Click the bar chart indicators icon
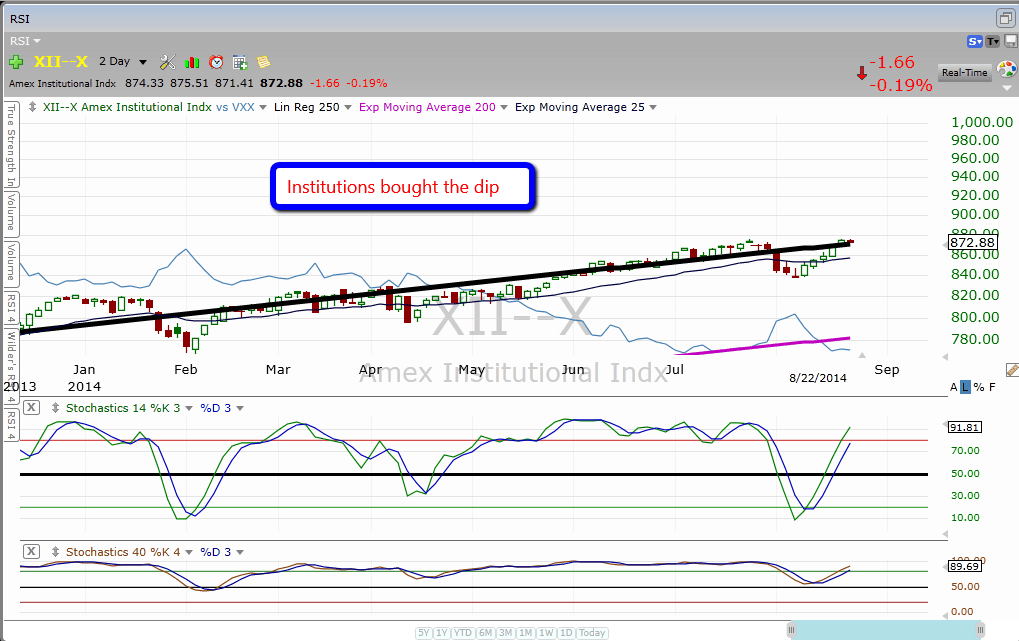Image resolution: width=1019 pixels, height=641 pixels. point(192,62)
